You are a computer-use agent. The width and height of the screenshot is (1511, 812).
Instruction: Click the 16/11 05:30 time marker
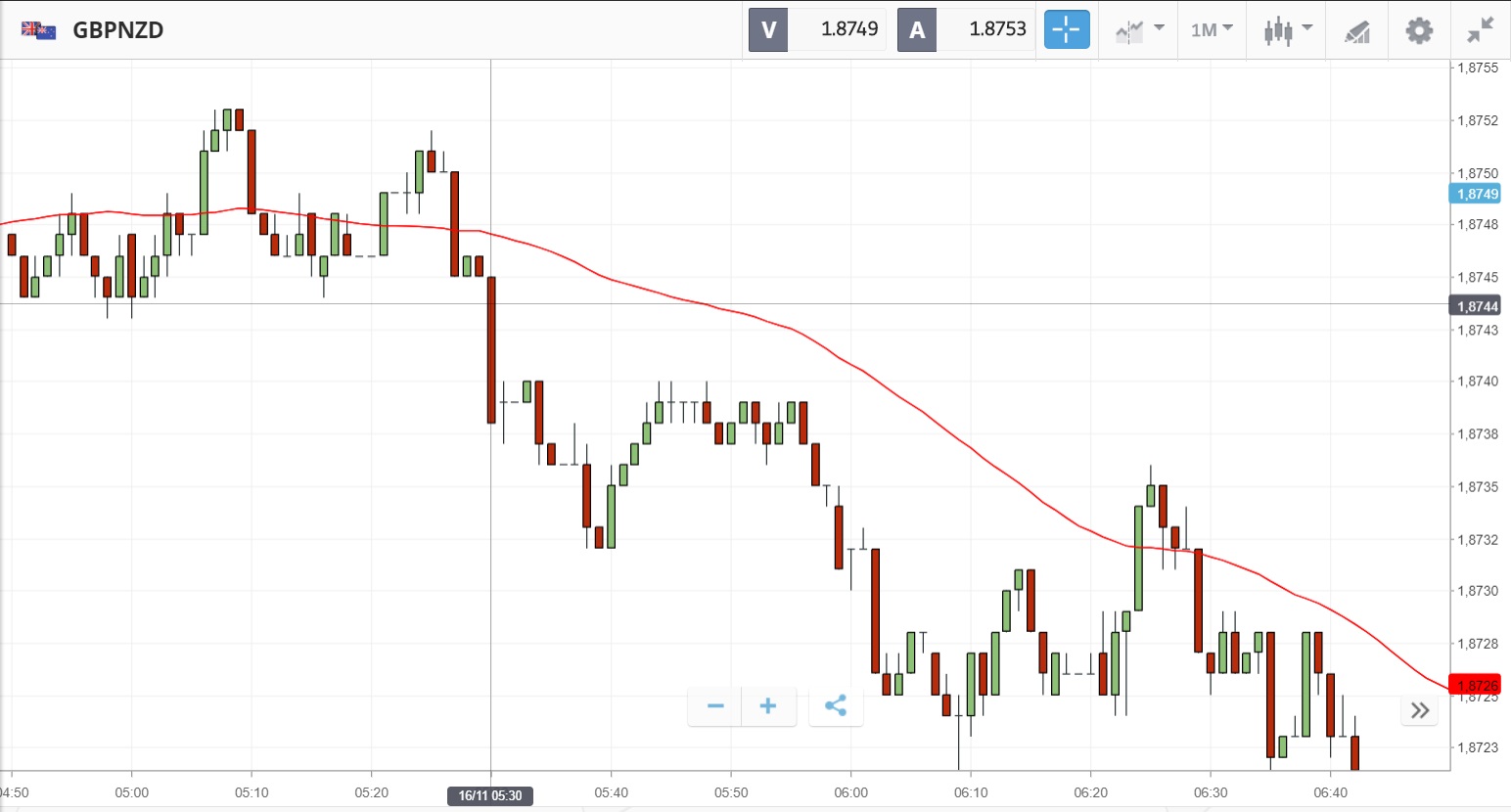coord(490,795)
